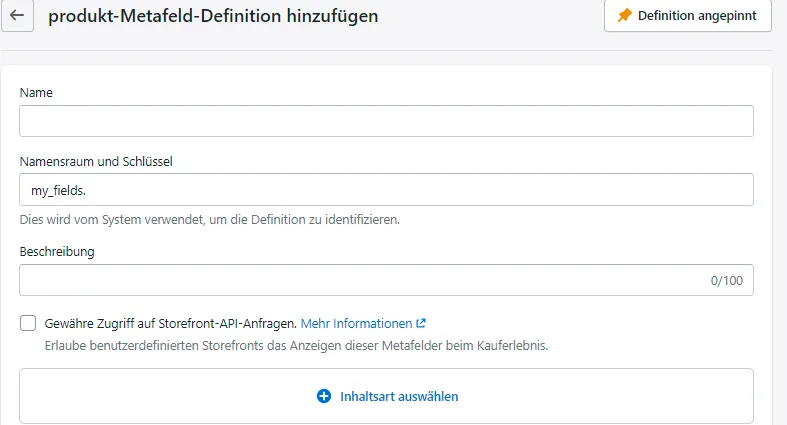This screenshot has height=425, width=787.
Task: Open the Mehr Informationen link
Action: coord(356,324)
